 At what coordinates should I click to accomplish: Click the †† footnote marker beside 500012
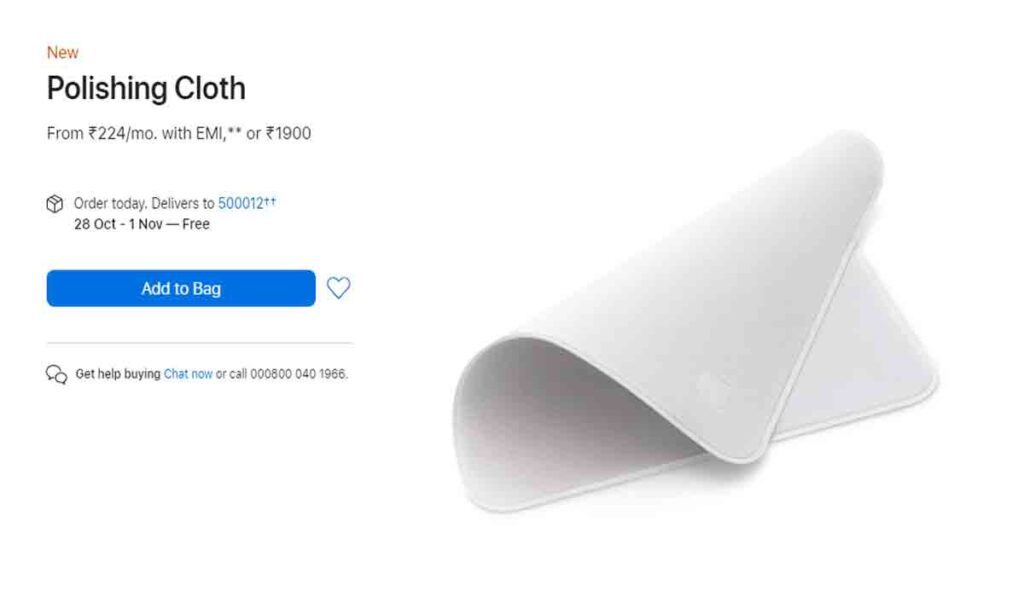click(x=270, y=201)
